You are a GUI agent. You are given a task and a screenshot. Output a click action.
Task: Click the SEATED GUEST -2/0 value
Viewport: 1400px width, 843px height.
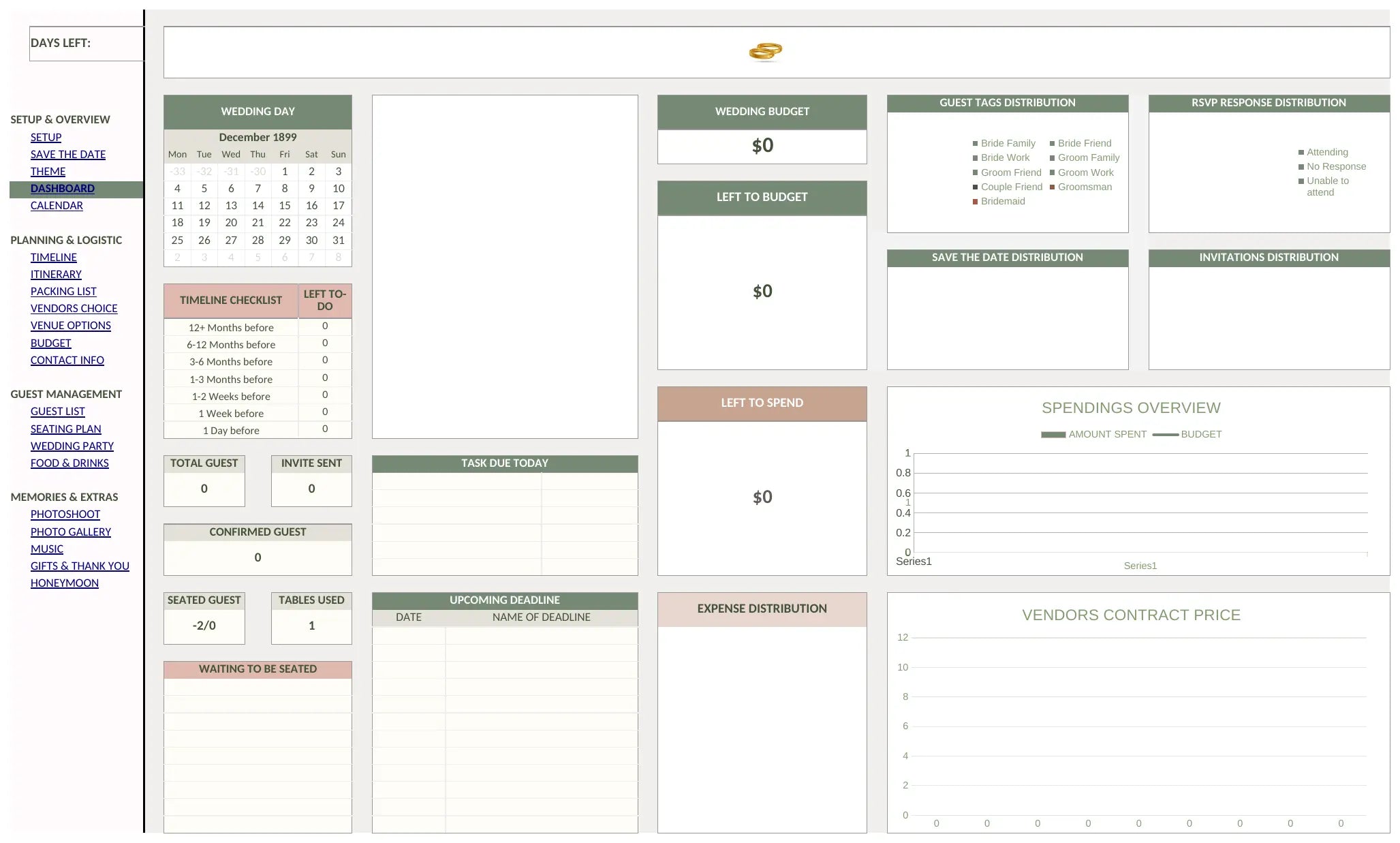(x=204, y=626)
